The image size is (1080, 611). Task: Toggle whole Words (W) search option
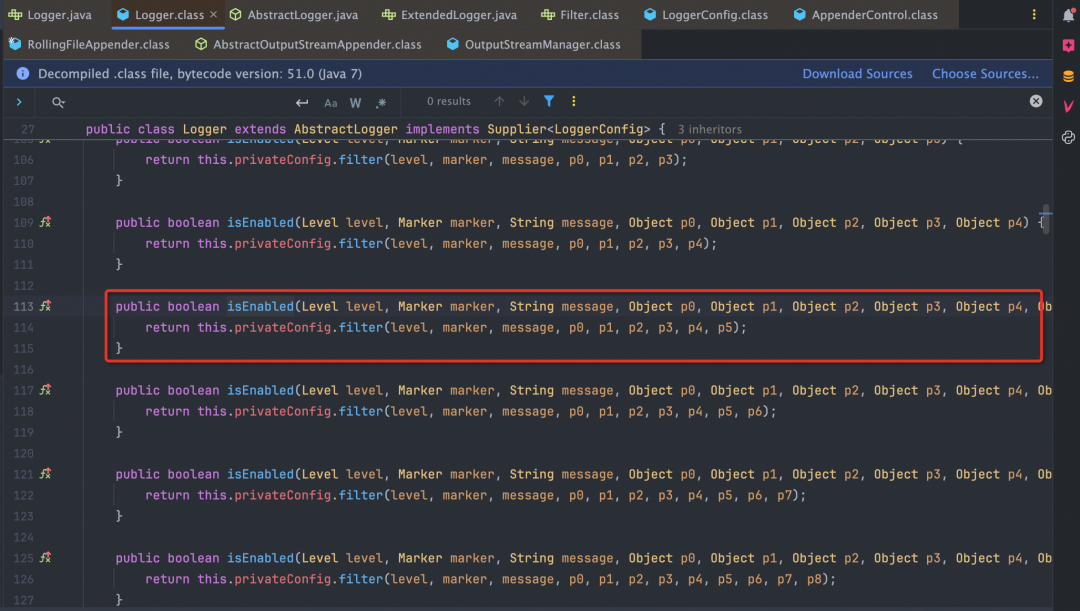(x=355, y=103)
